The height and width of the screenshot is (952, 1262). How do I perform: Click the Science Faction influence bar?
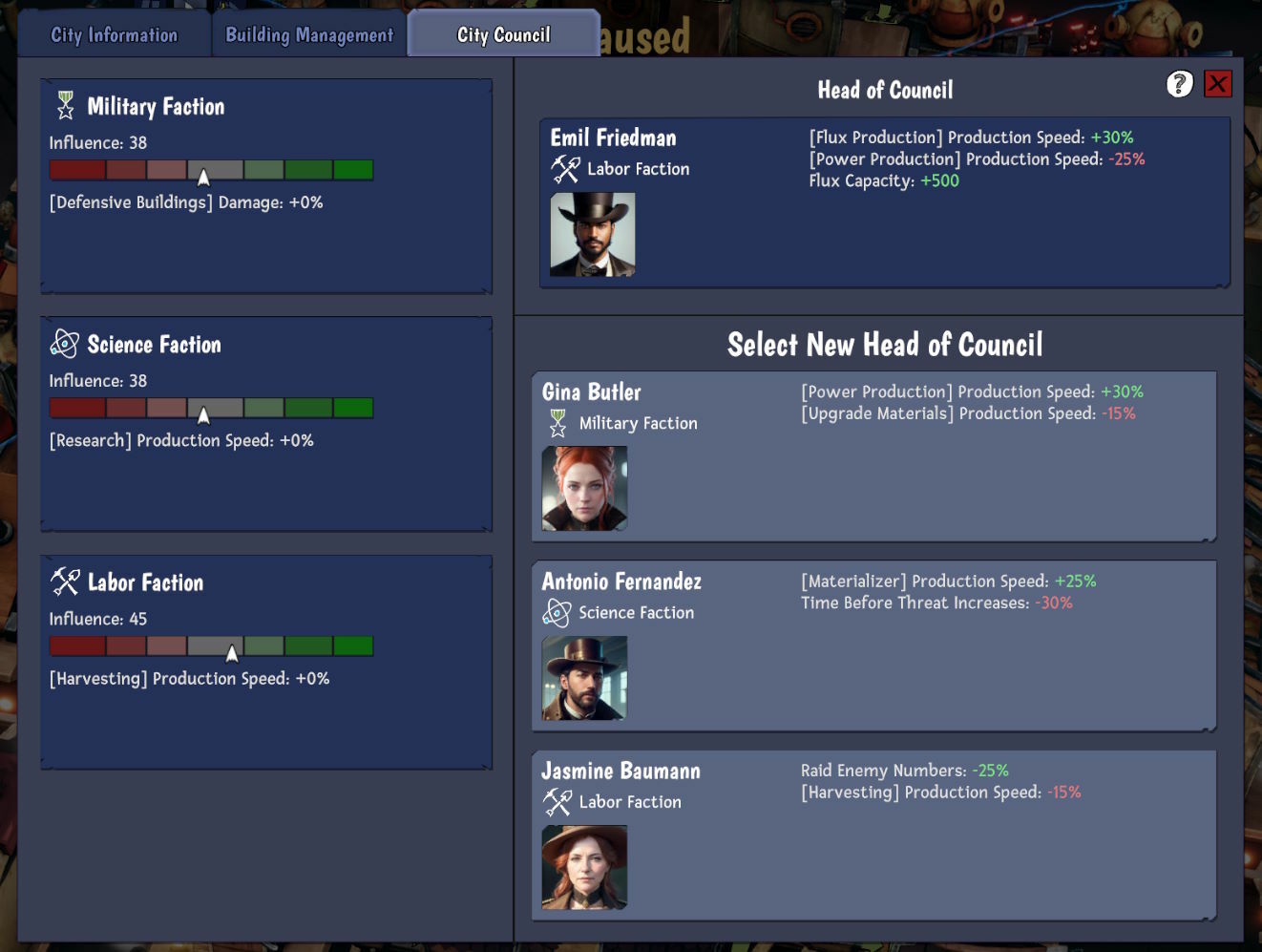tap(211, 408)
